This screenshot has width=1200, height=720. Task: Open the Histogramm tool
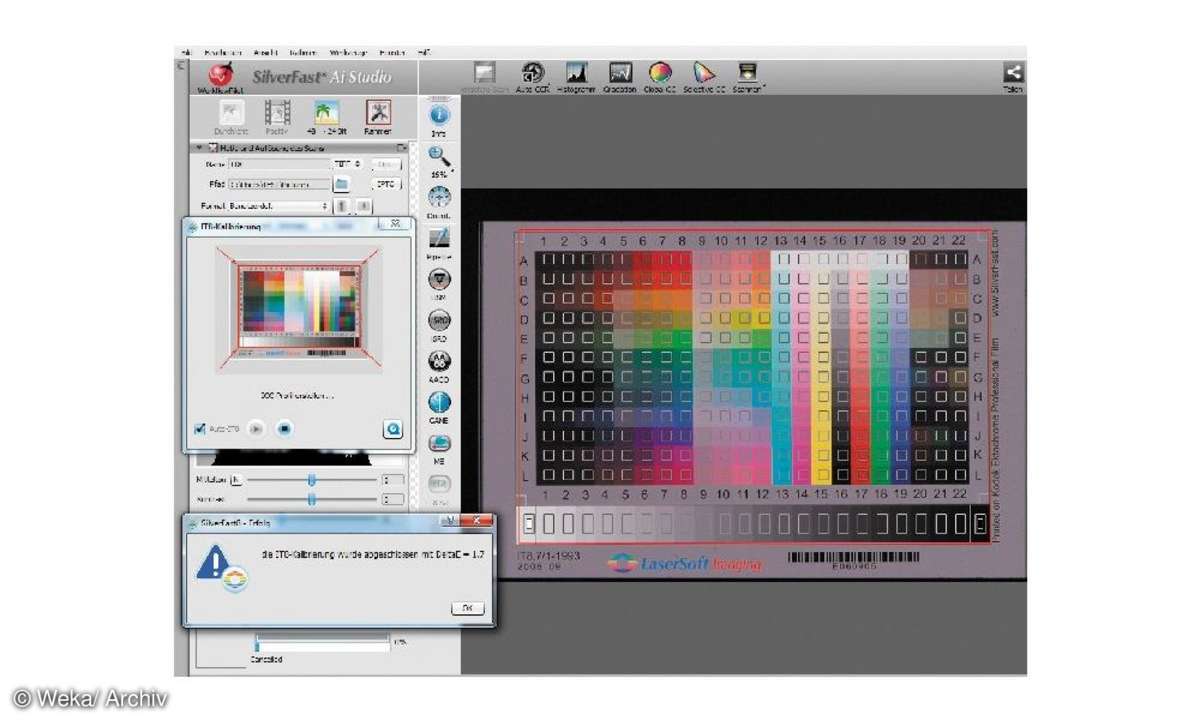pyautogui.click(x=576, y=72)
